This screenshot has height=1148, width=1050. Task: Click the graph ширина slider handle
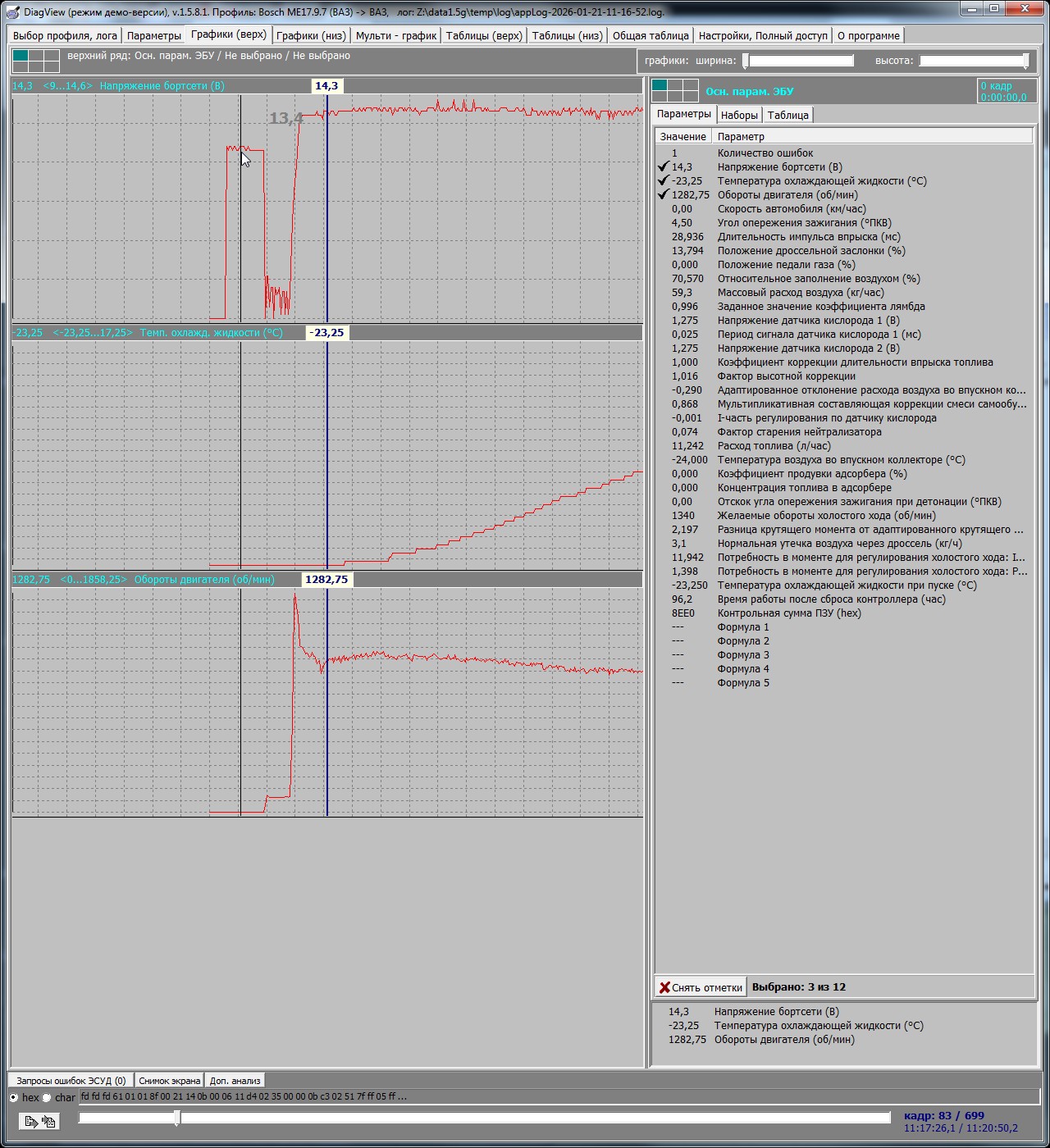click(x=746, y=61)
